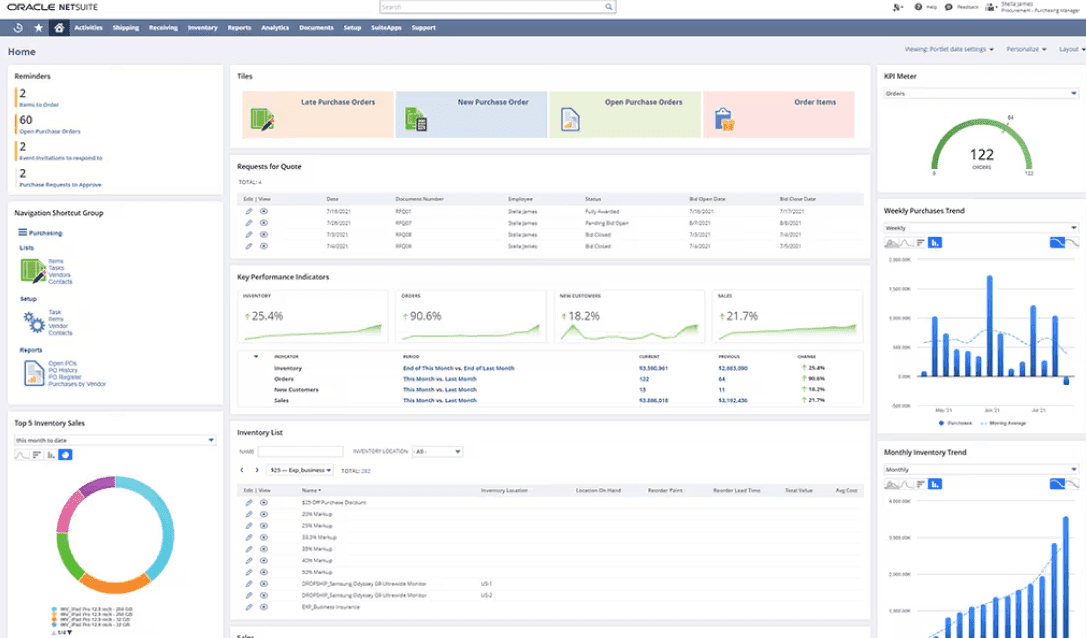Click the search magnifier icon
1086x638 pixels.
coord(608,7)
